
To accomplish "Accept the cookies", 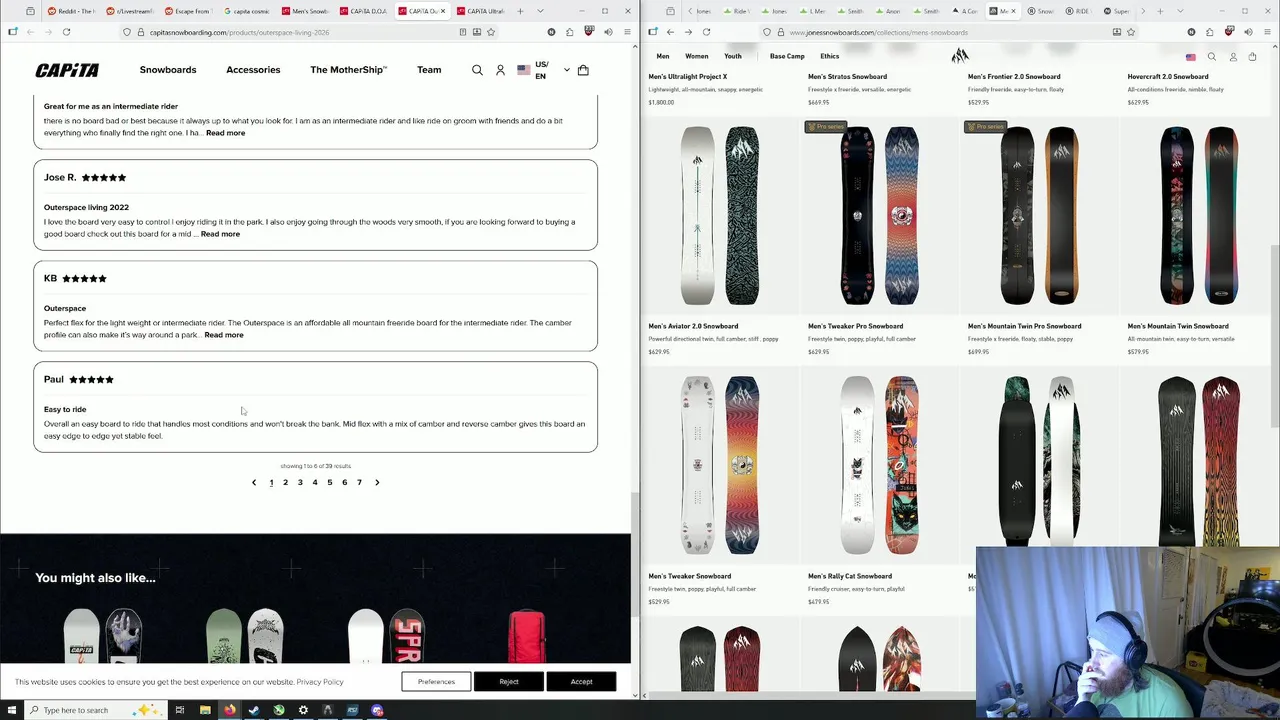I will tap(581, 682).
